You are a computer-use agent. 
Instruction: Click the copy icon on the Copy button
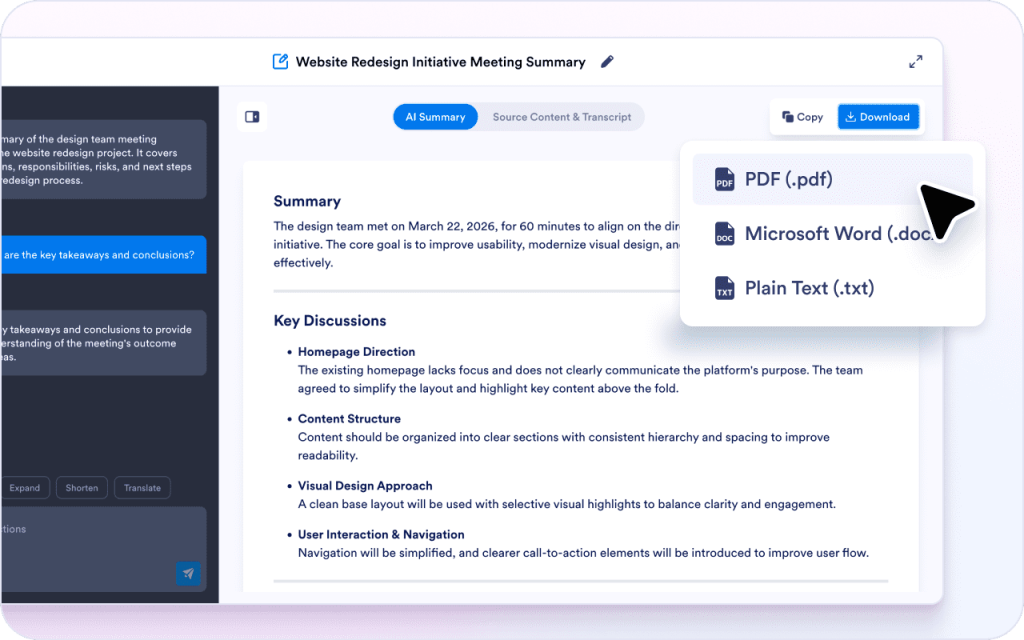789,116
